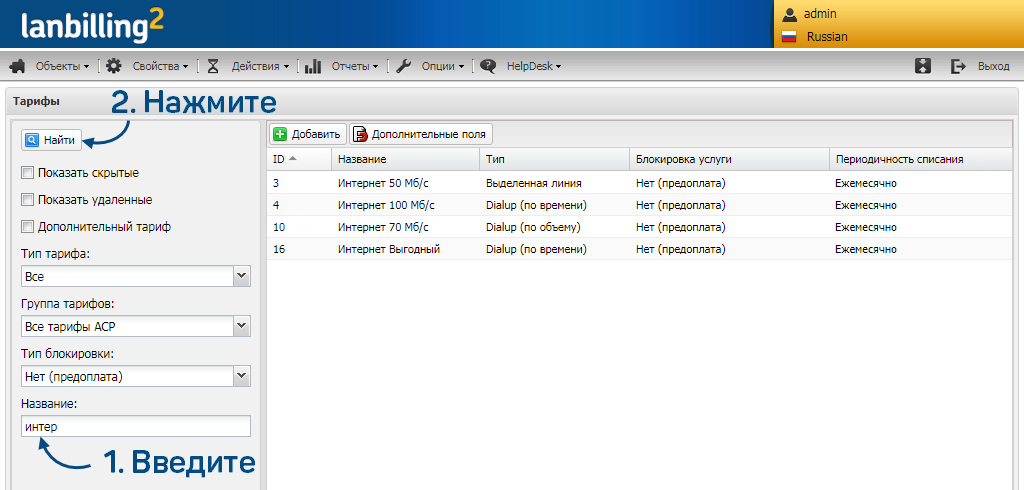
Task: Select the Russian language label
Action: point(827,37)
